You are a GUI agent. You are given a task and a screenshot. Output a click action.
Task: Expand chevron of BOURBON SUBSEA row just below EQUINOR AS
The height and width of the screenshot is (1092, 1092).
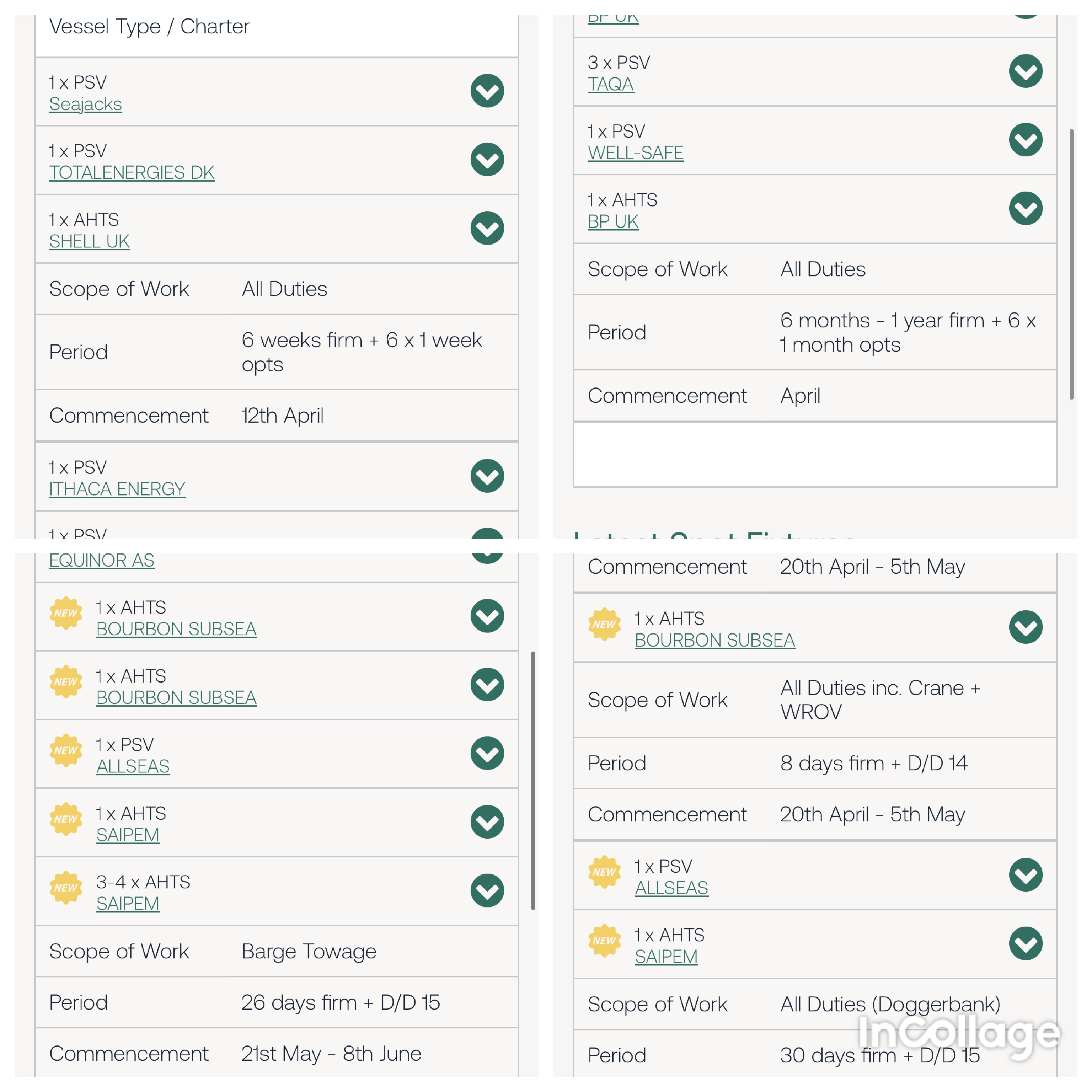[x=487, y=616]
